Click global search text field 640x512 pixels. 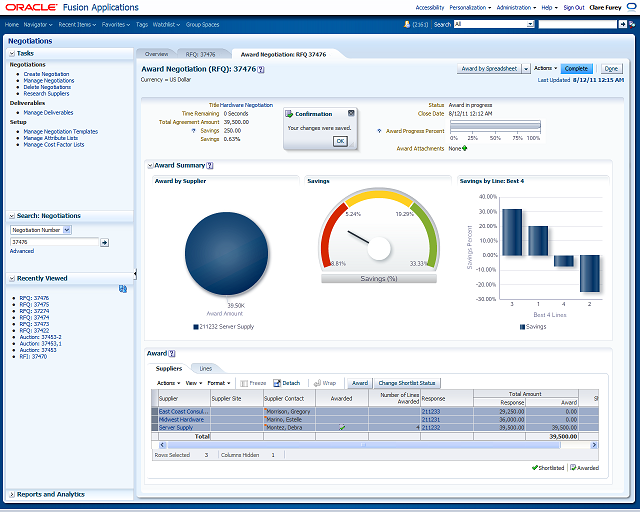[578, 24]
